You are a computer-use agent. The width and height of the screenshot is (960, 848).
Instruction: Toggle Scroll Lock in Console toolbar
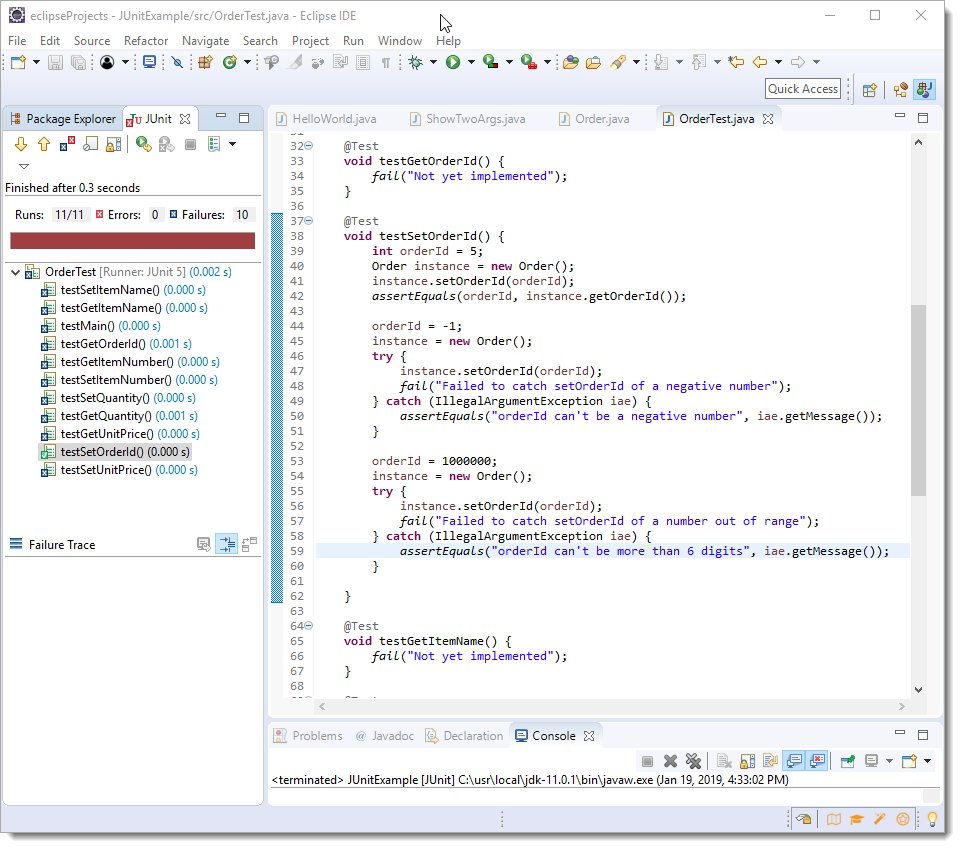[747, 761]
